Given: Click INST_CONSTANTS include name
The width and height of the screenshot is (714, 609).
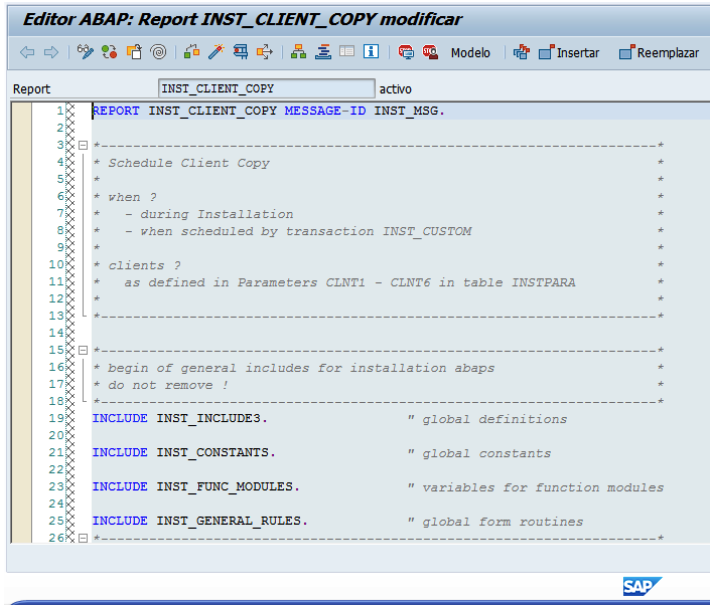Looking at the screenshot, I should 213,452.
